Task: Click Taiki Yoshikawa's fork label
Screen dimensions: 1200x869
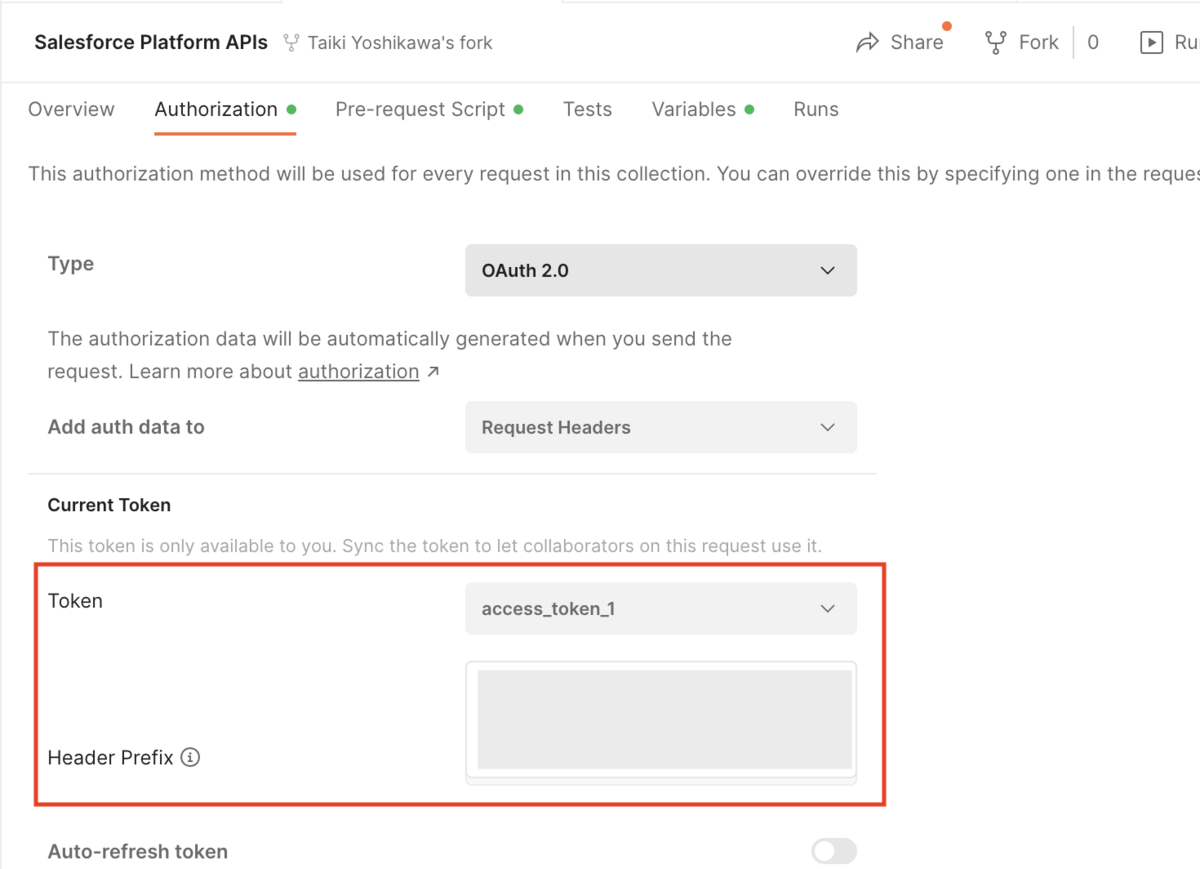Action: [x=400, y=43]
